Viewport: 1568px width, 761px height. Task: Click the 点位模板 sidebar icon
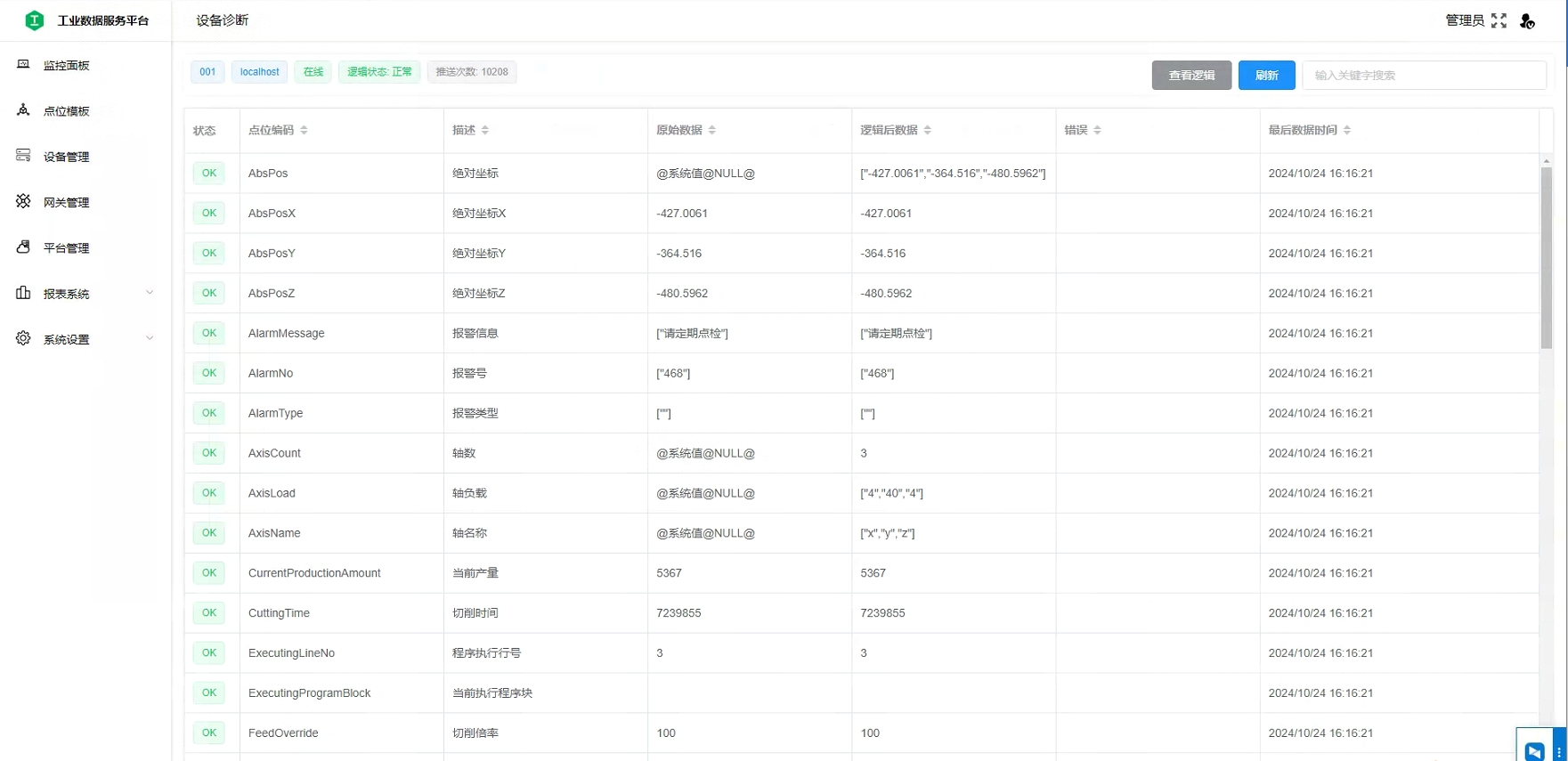point(23,110)
